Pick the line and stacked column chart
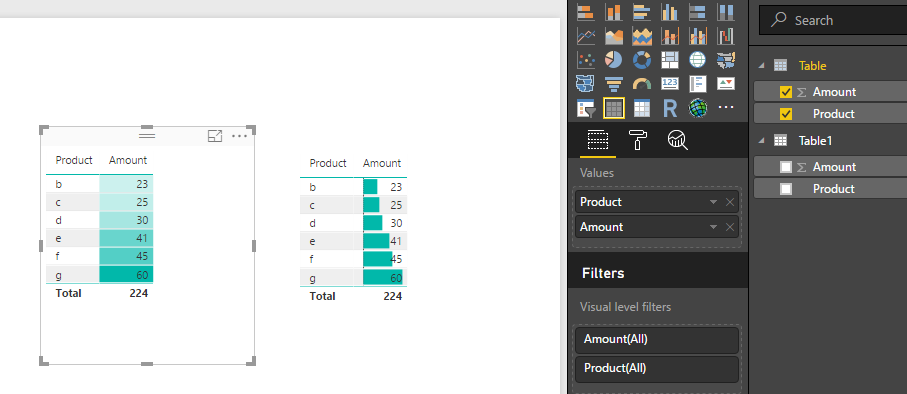This screenshot has width=907, height=394. coord(670,36)
